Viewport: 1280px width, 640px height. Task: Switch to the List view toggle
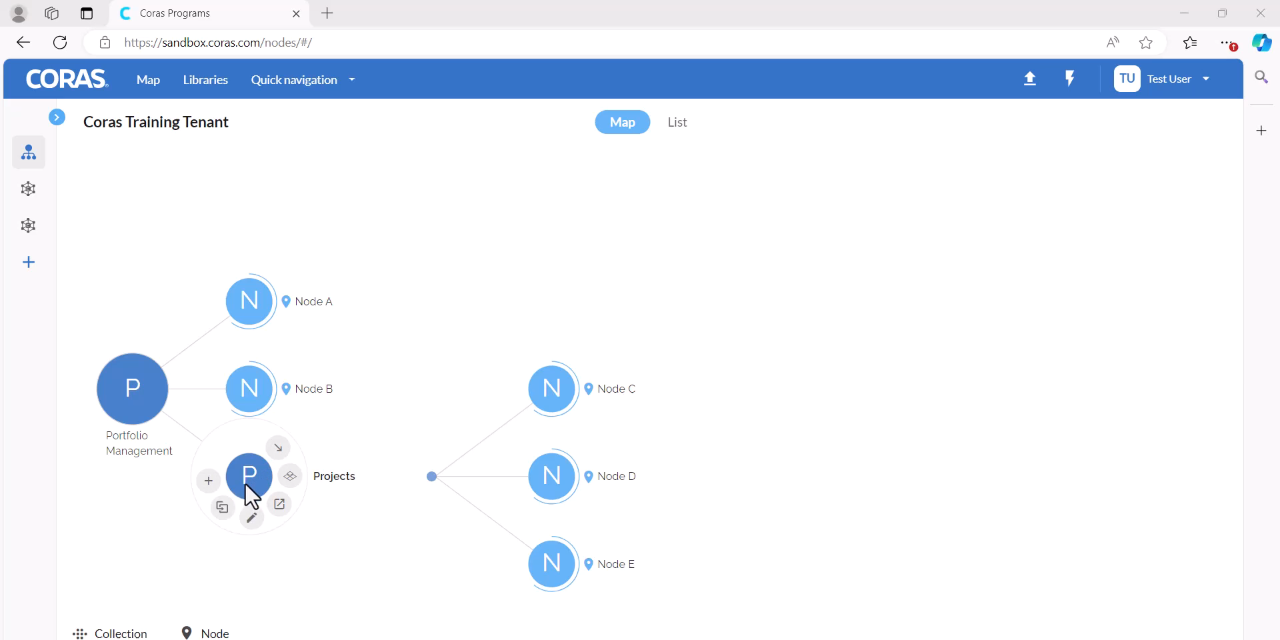coord(677,122)
